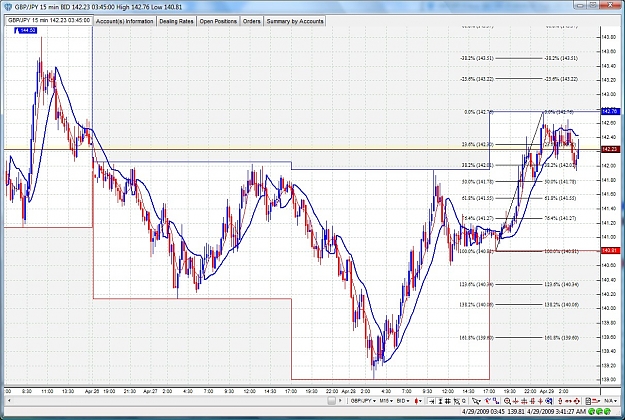625x420 pixels.
Task: Click the 140.81 red price axis marker
Action: click(609, 250)
